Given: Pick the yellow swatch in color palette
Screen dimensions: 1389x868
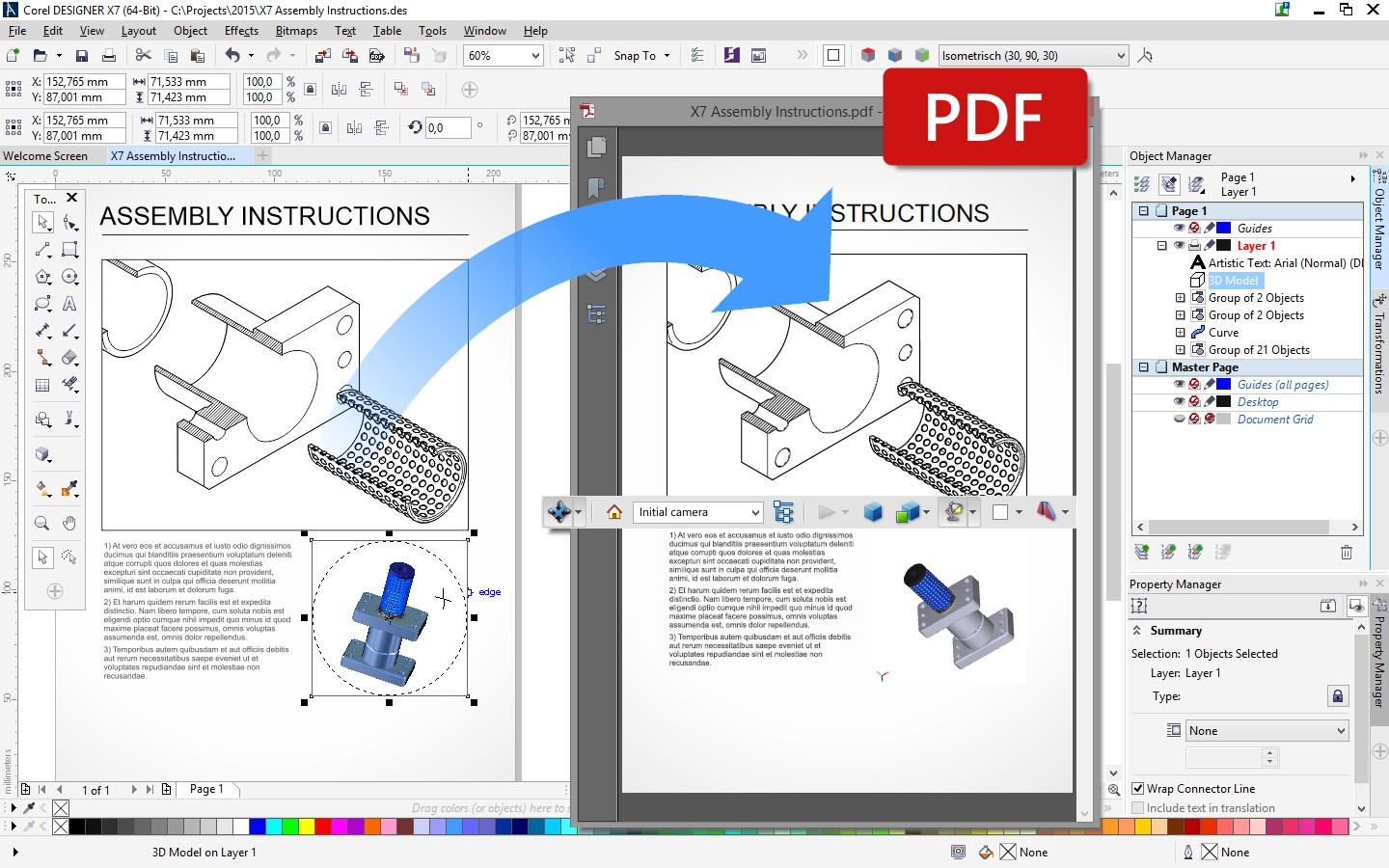Looking at the screenshot, I should (307, 827).
